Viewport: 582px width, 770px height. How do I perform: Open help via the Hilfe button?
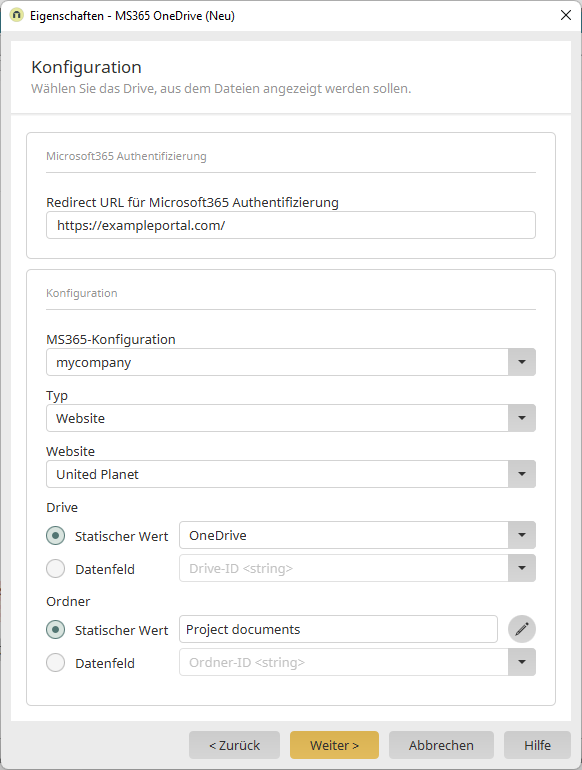click(537, 745)
